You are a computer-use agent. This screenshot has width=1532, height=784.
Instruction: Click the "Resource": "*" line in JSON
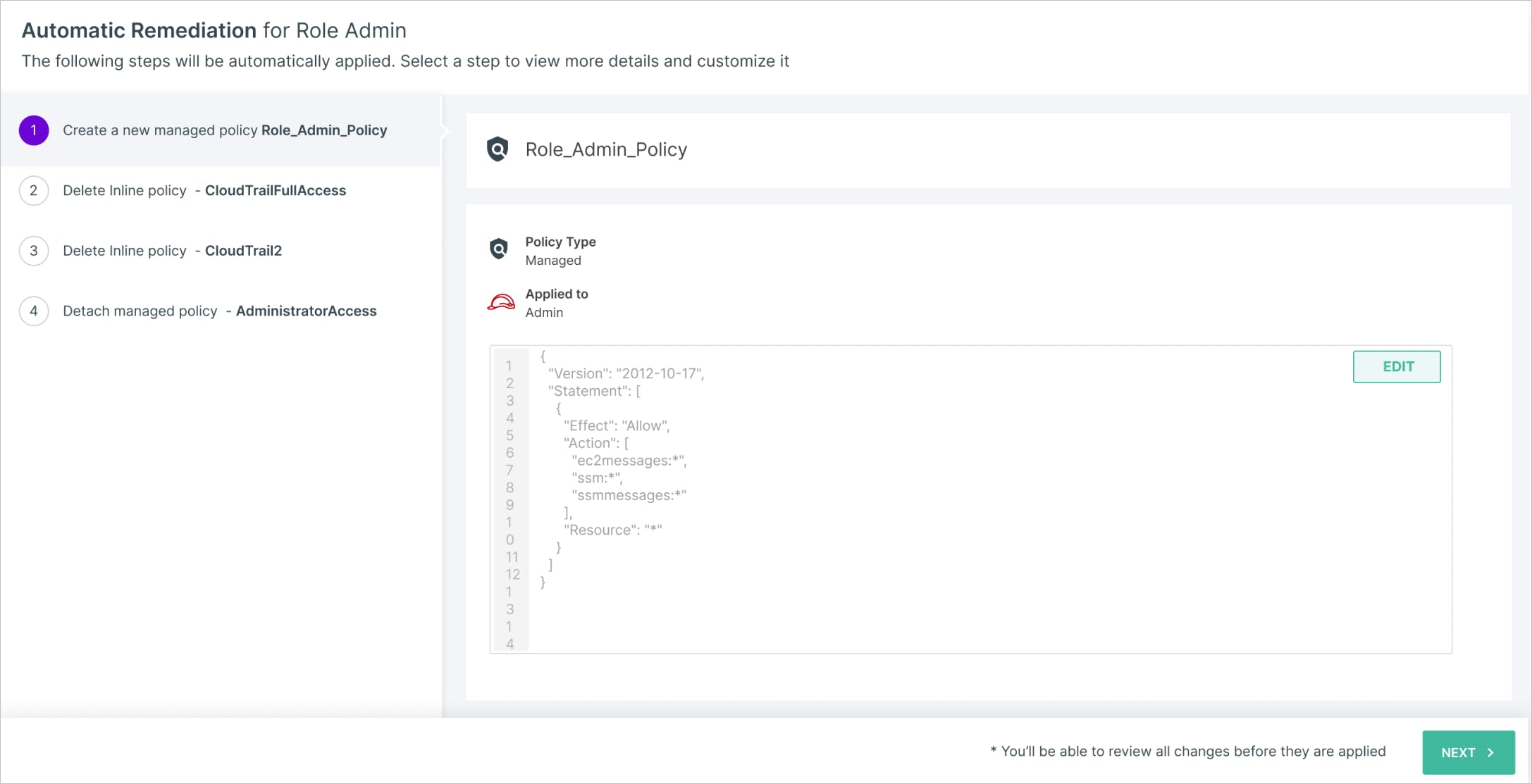pyautogui.click(x=613, y=530)
